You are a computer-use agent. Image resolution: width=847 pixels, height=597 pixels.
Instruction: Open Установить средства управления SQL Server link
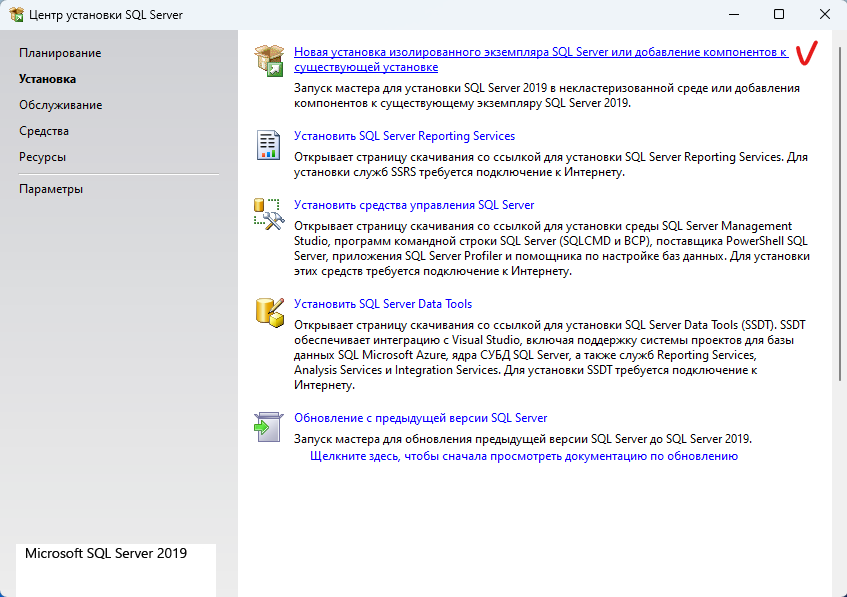[414, 205]
